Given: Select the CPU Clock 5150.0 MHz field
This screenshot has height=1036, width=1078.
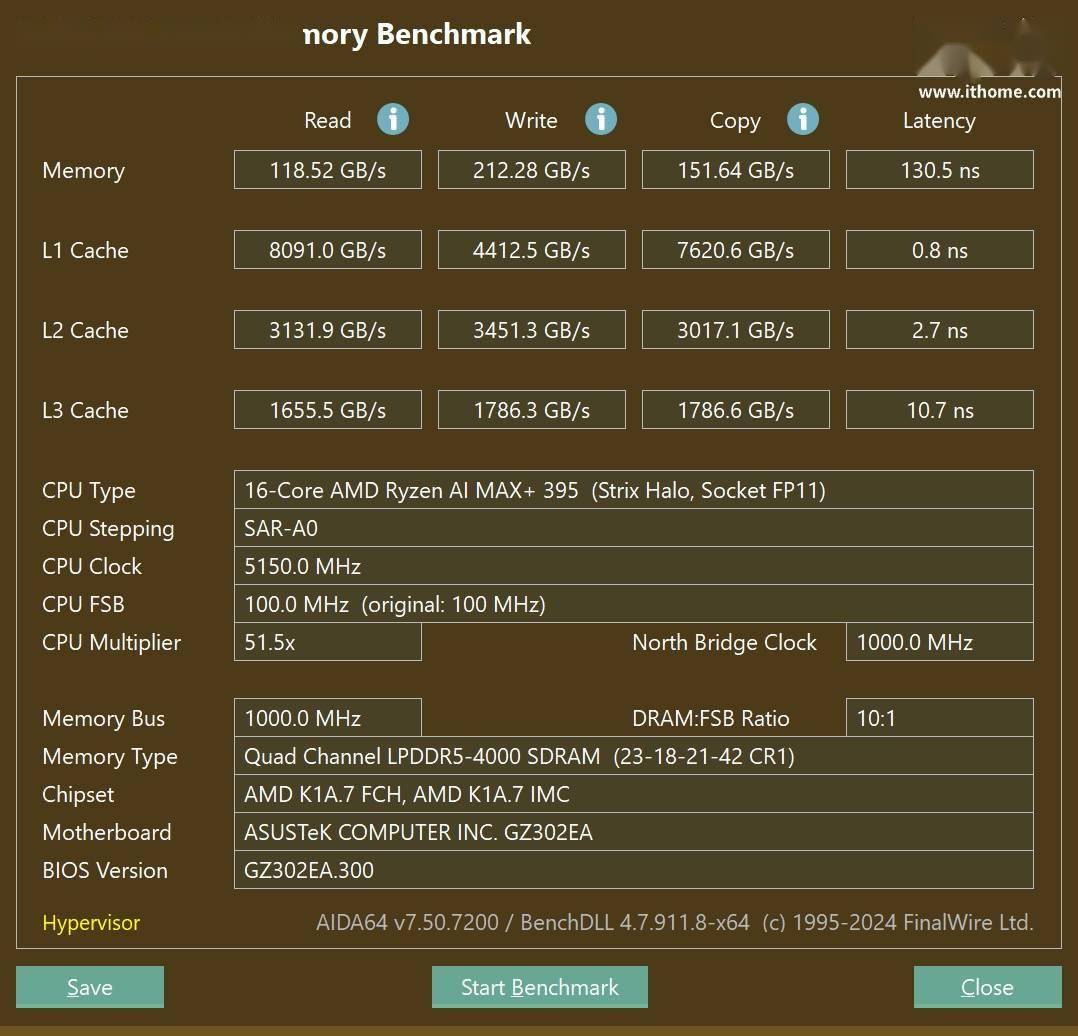Looking at the screenshot, I should pyautogui.click(x=633, y=566).
